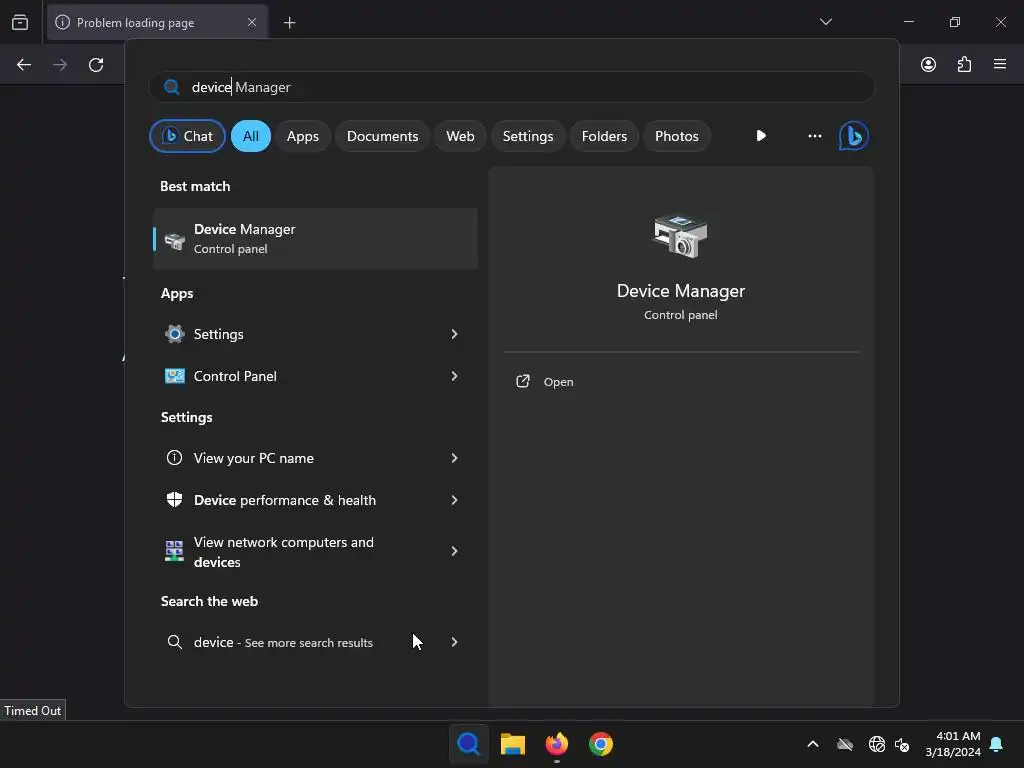Select the All filter tab
Viewport: 1024px width, 768px height.
[251, 136]
